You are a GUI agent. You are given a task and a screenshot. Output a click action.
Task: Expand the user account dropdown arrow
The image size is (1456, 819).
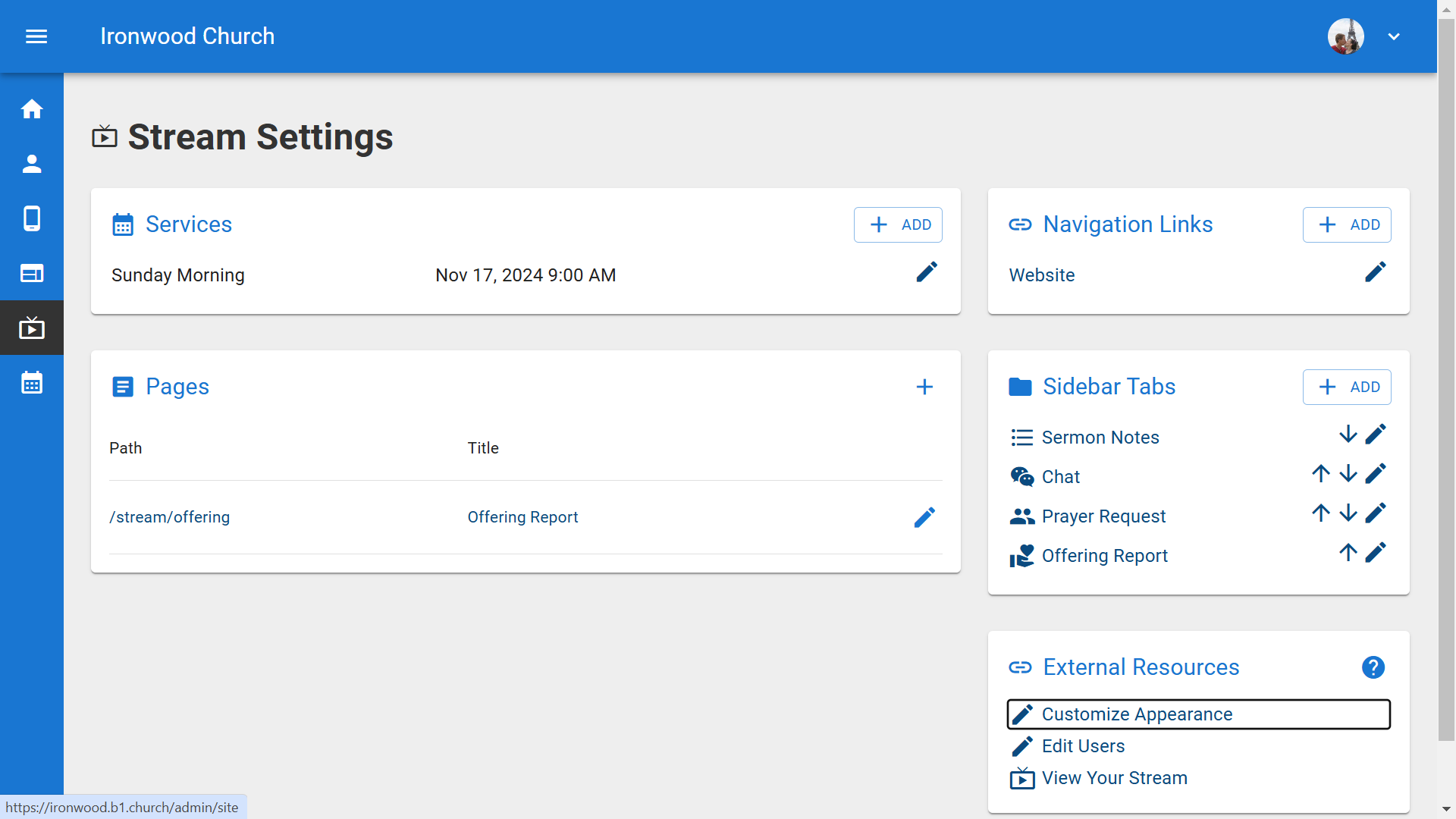pos(1393,36)
